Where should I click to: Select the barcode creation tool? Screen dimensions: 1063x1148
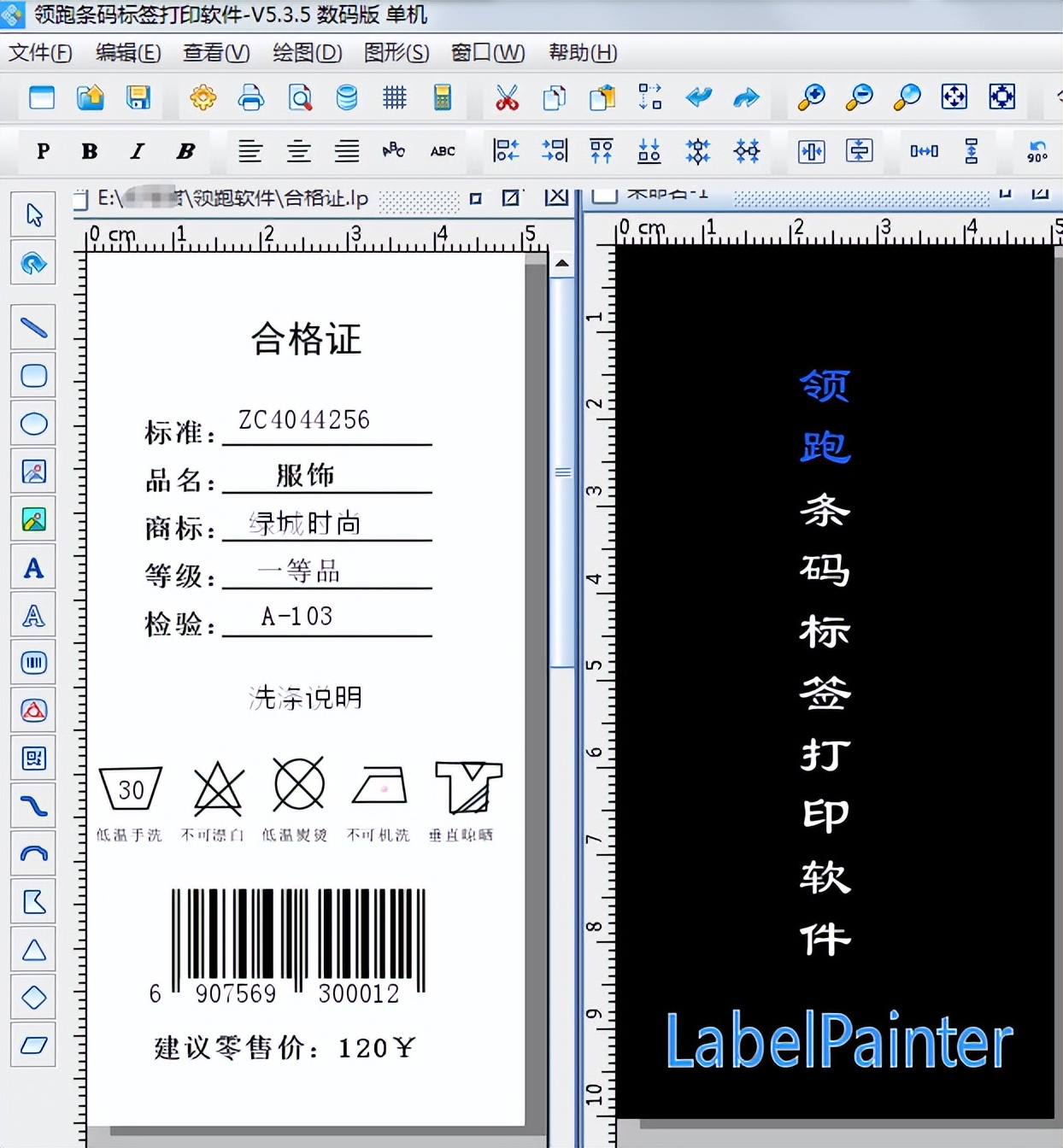[32, 662]
